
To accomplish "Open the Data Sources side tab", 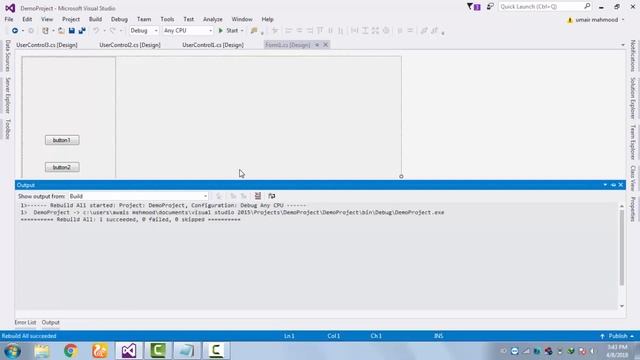I will 7,56.
